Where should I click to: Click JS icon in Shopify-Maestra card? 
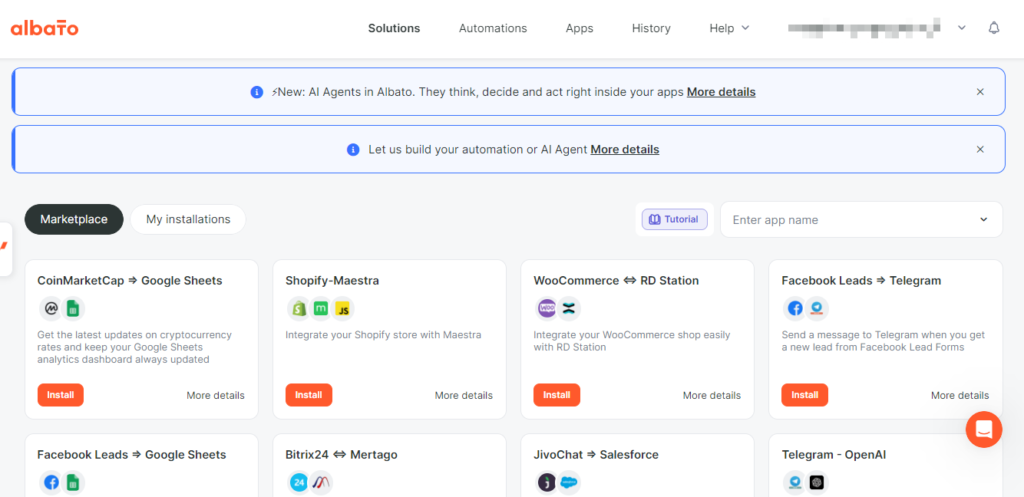(343, 308)
